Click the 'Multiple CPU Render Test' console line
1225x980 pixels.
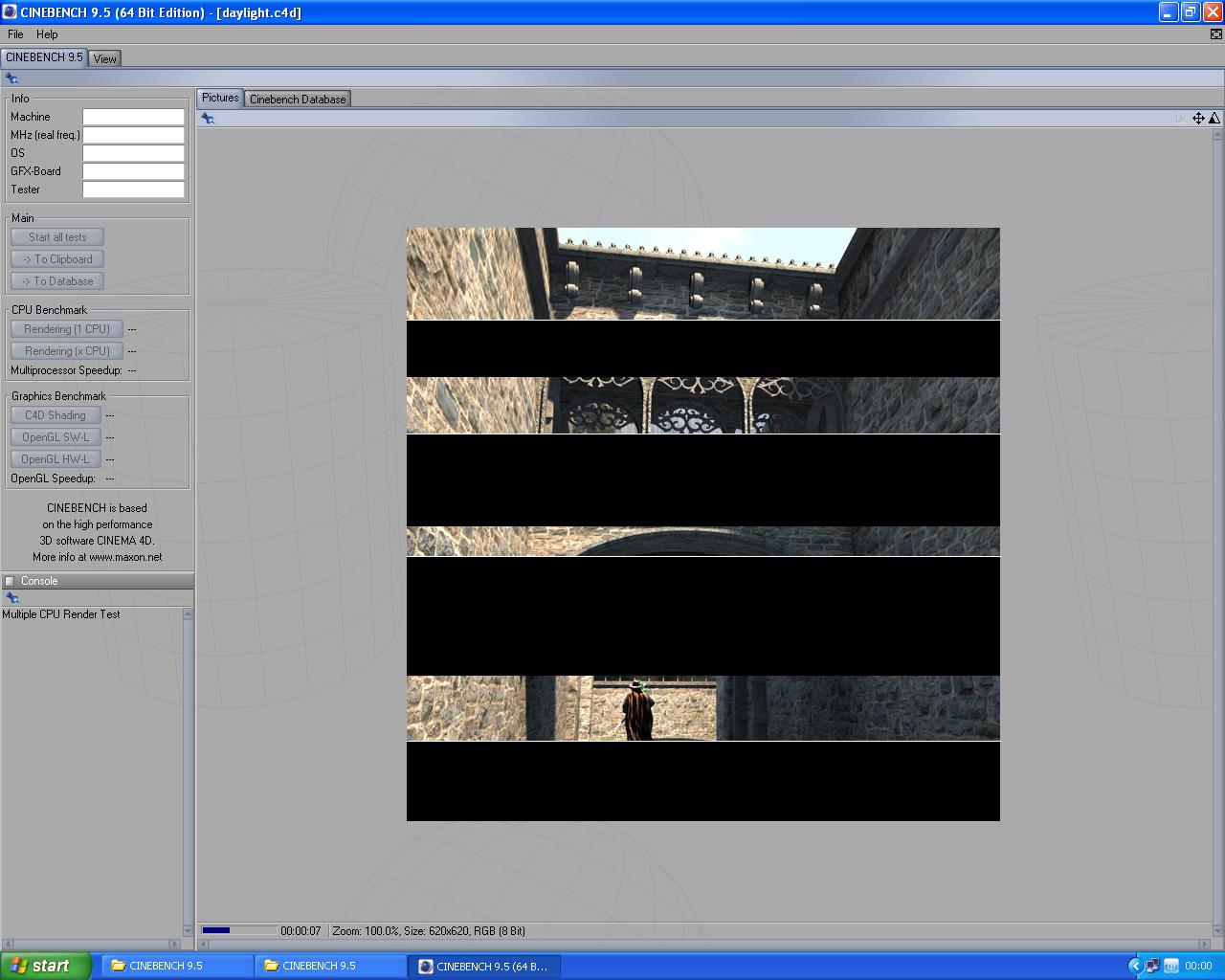coord(61,614)
